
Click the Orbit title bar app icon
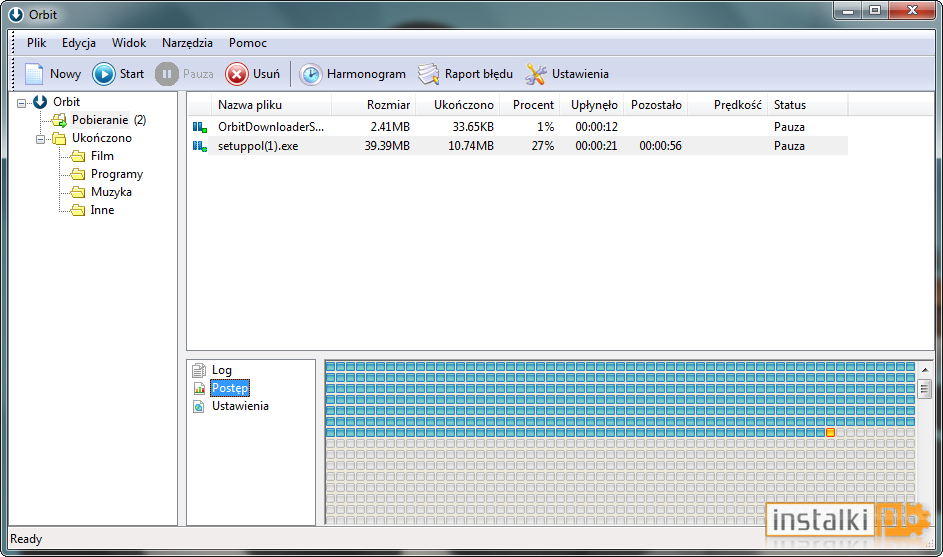click(x=16, y=14)
